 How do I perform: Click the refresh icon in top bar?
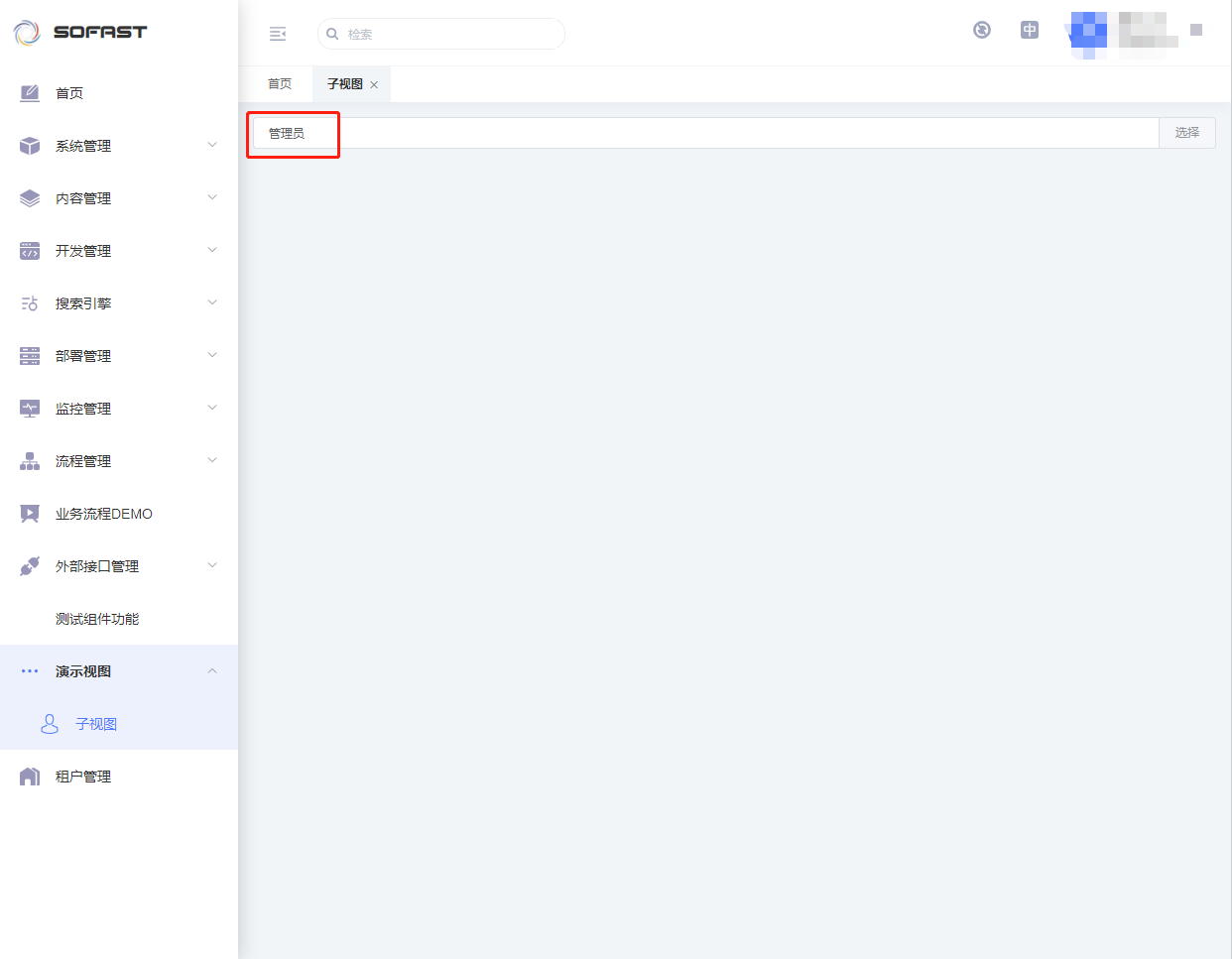point(981,30)
